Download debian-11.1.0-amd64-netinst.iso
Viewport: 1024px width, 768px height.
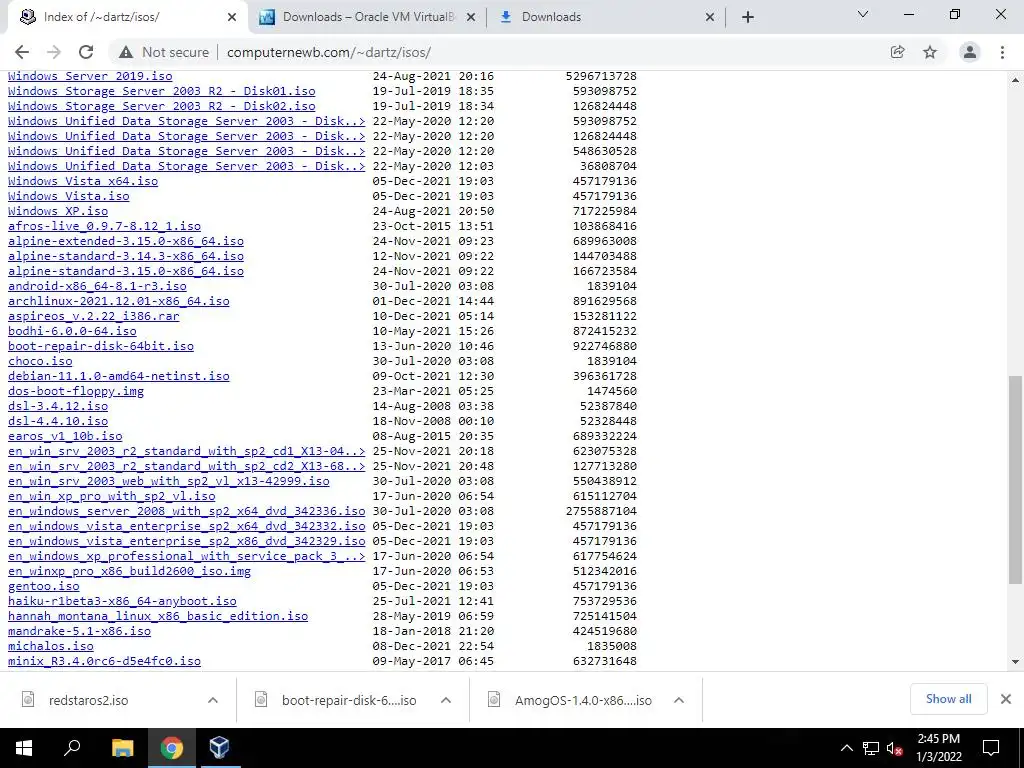[x=119, y=376]
